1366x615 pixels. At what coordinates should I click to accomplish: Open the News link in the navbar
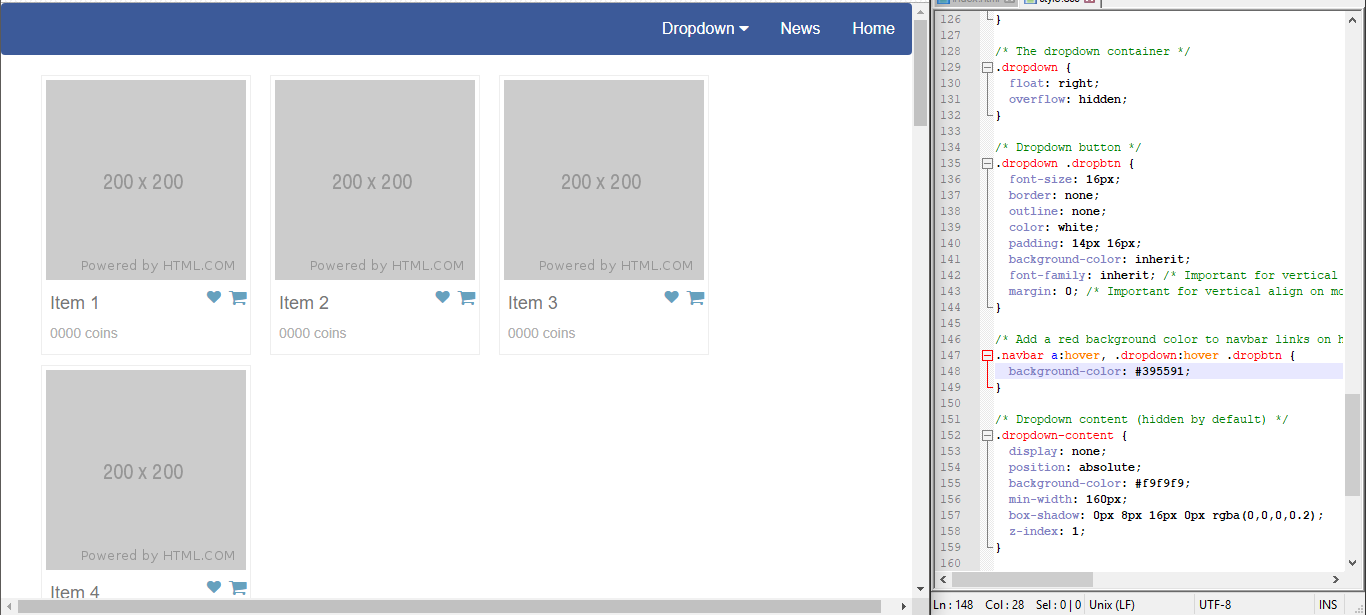[x=800, y=29]
